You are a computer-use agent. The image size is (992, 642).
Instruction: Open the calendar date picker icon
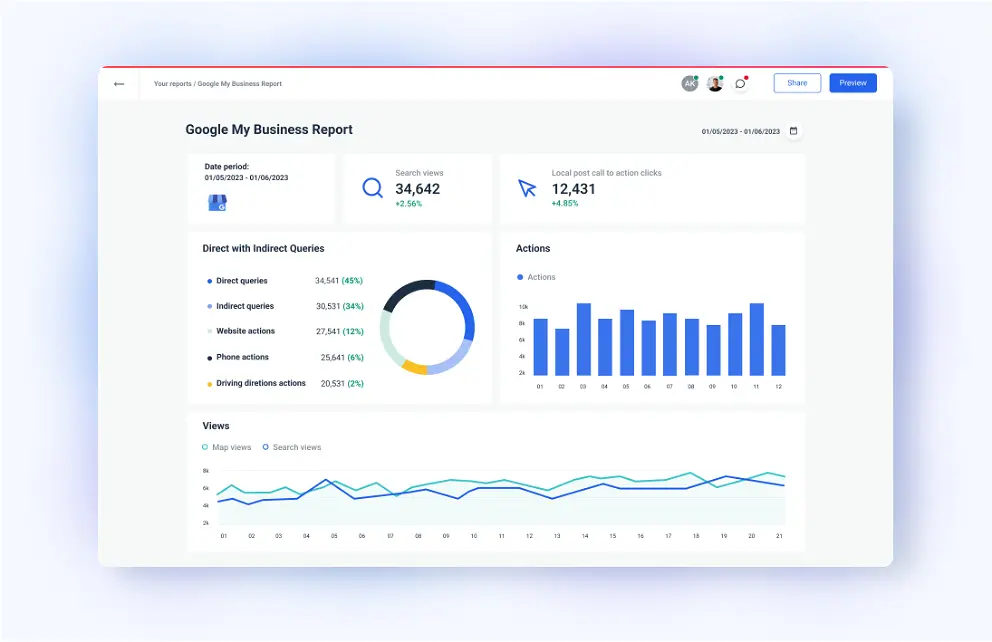click(x=793, y=131)
